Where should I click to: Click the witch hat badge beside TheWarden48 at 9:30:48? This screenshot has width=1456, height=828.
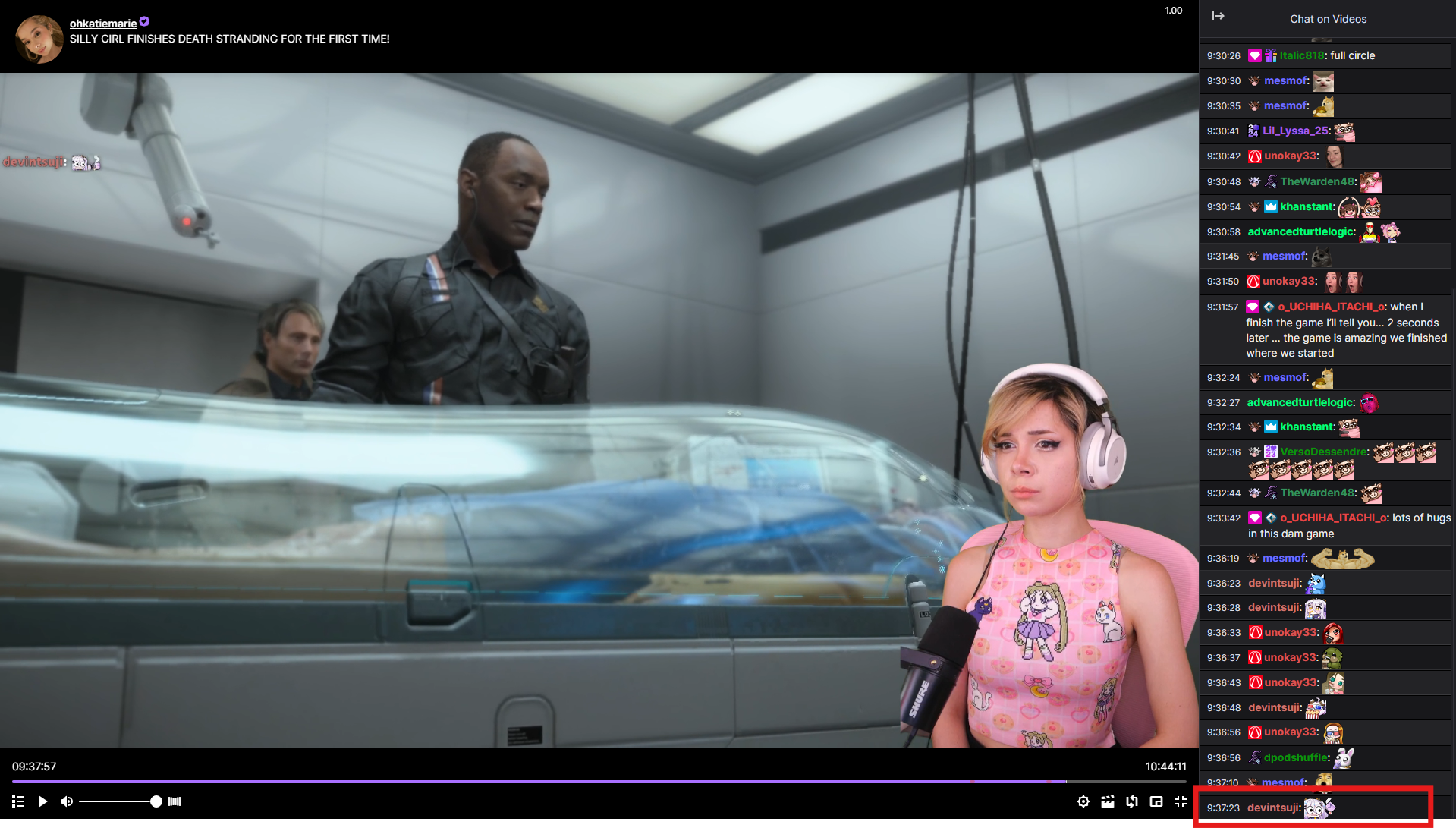click(1271, 181)
